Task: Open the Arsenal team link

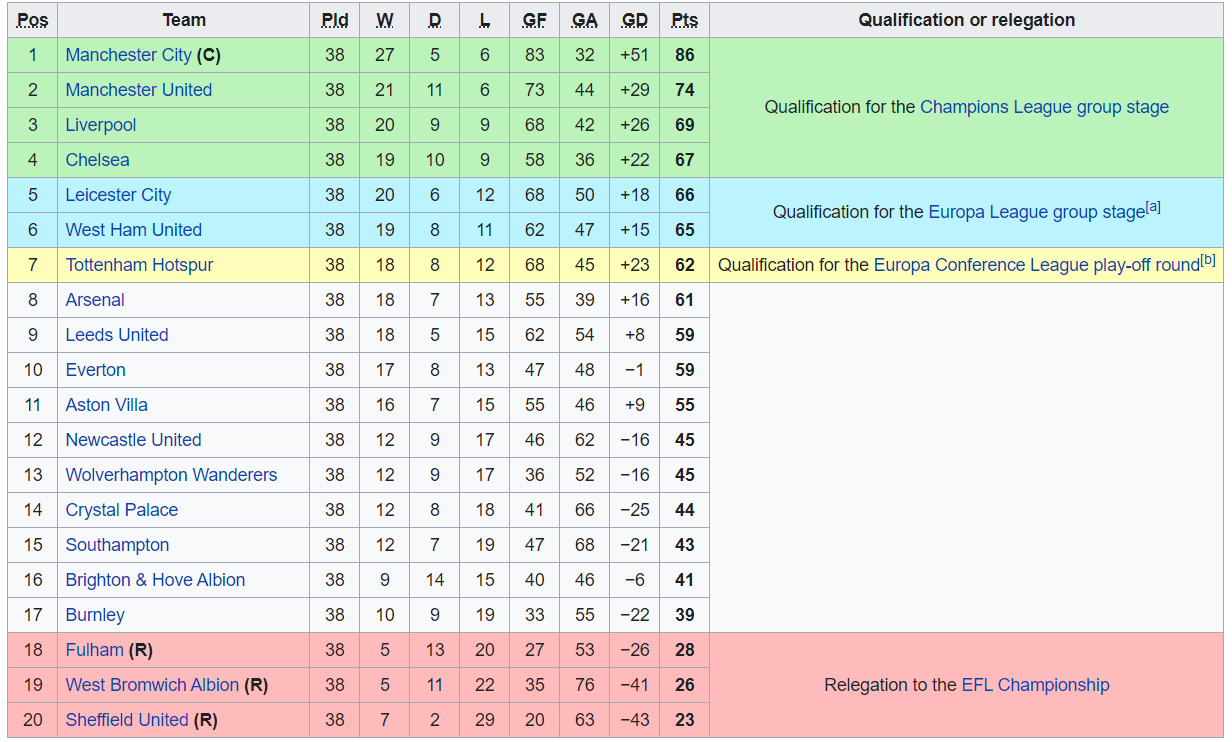Action: coord(95,300)
